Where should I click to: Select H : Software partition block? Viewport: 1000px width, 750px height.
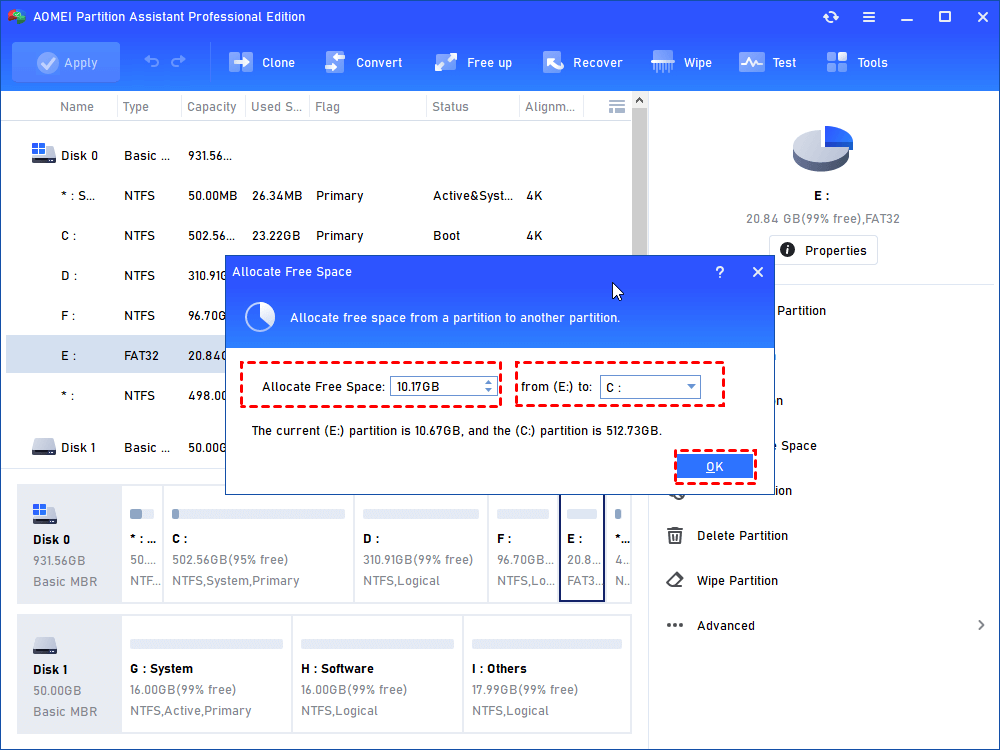tap(378, 674)
